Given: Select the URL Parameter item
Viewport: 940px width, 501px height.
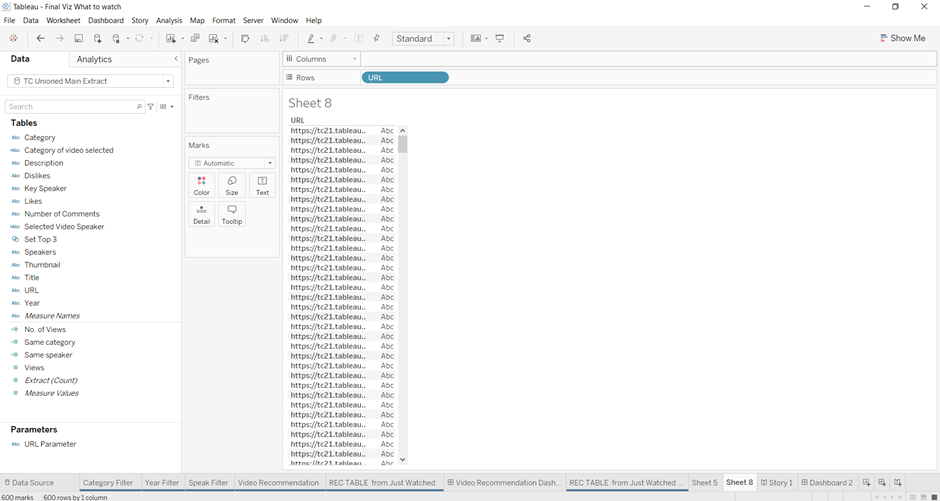Looking at the screenshot, I should tap(50, 444).
